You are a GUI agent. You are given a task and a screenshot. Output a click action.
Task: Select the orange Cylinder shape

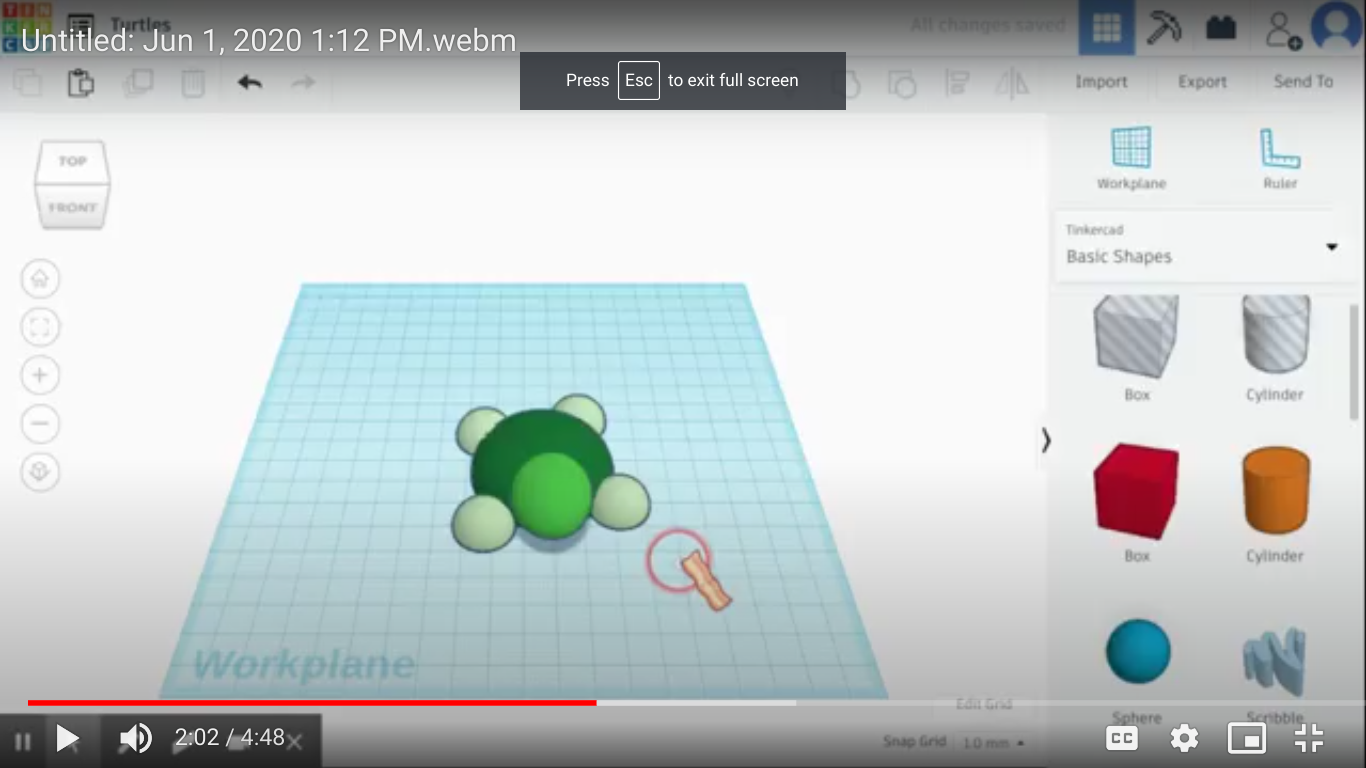pyautogui.click(x=1275, y=492)
